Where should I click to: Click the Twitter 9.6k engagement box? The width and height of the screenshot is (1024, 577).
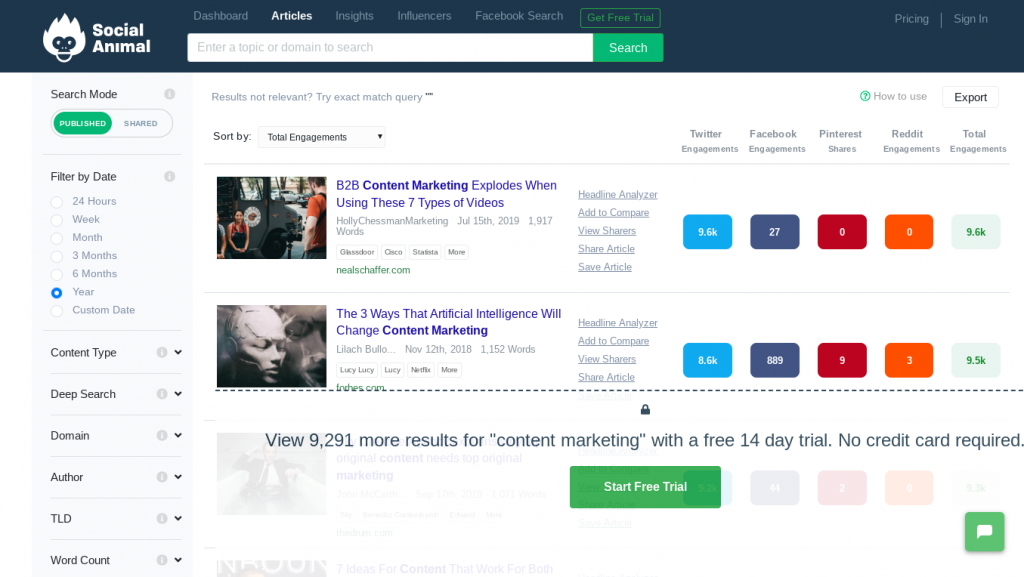tap(707, 232)
